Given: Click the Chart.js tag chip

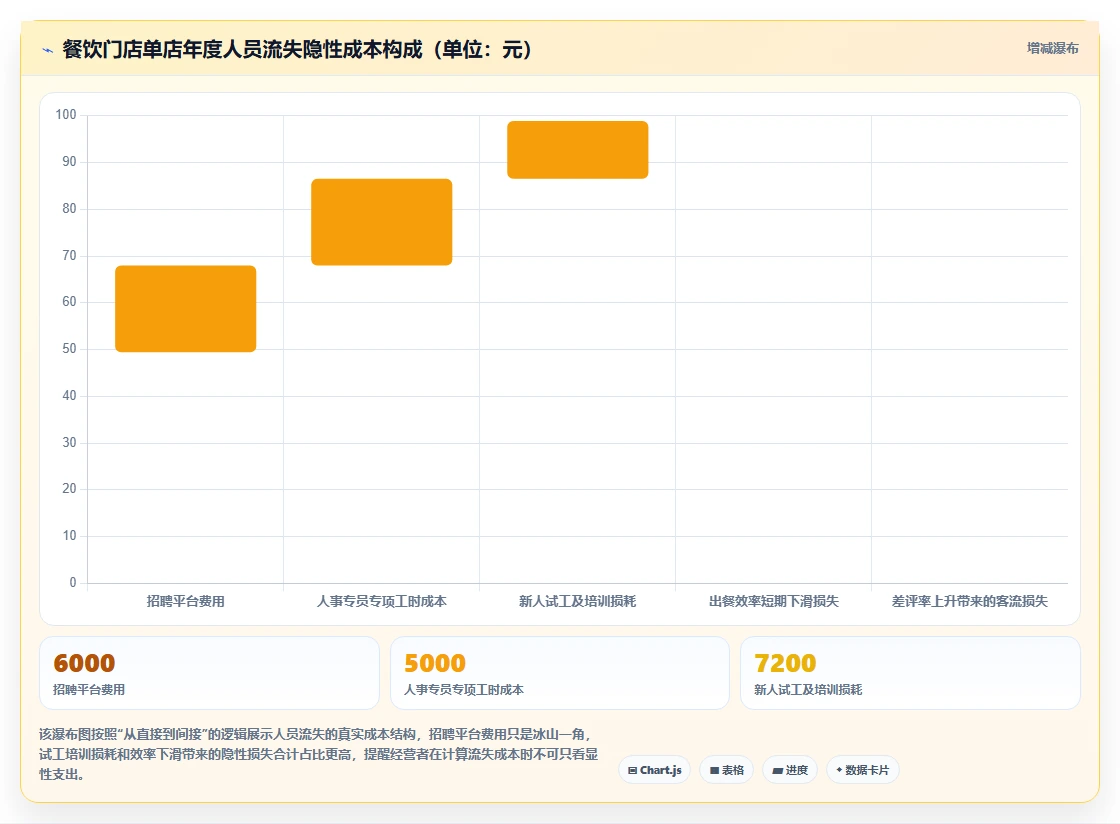Looking at the screenshot, I should pyautogui.click(x=654, y=770).
